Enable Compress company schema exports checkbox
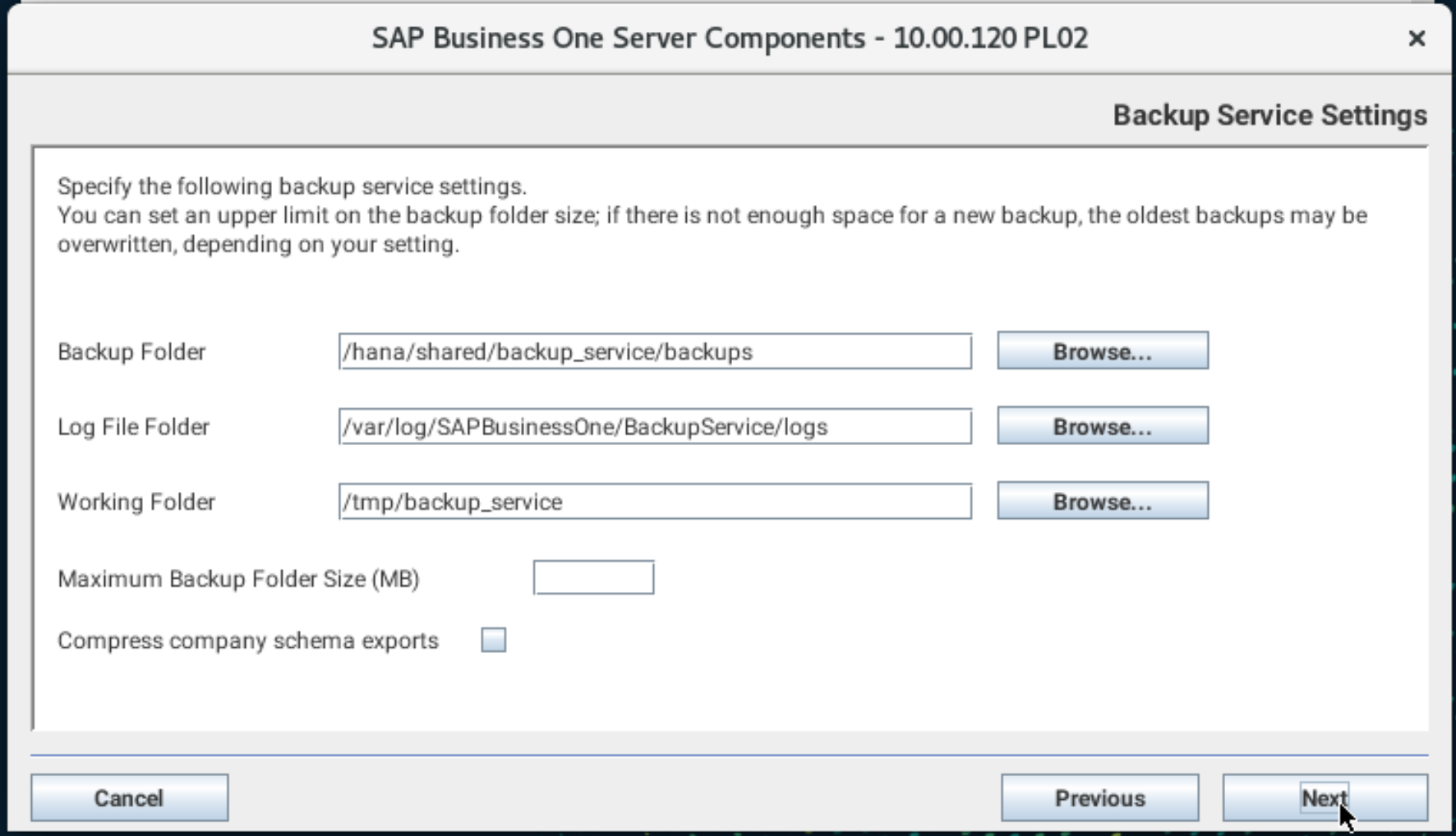This screenshot has height=836, width=1456. [x=494, y=640]
